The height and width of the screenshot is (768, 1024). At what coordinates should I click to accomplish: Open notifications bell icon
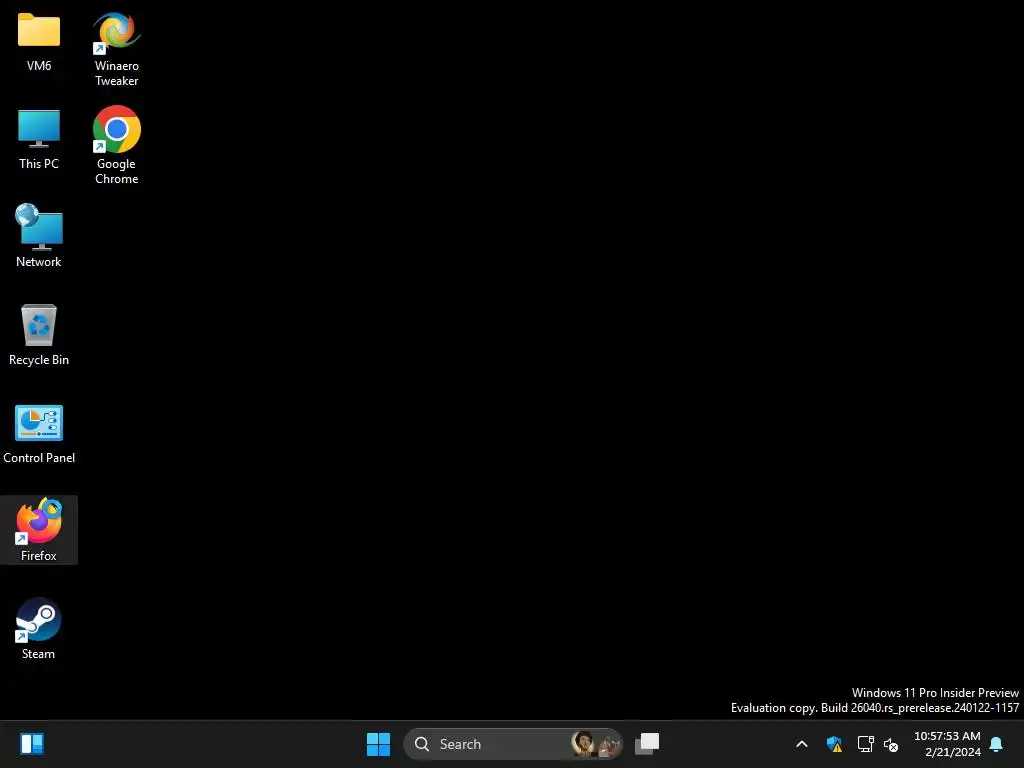tap(996, 744)
